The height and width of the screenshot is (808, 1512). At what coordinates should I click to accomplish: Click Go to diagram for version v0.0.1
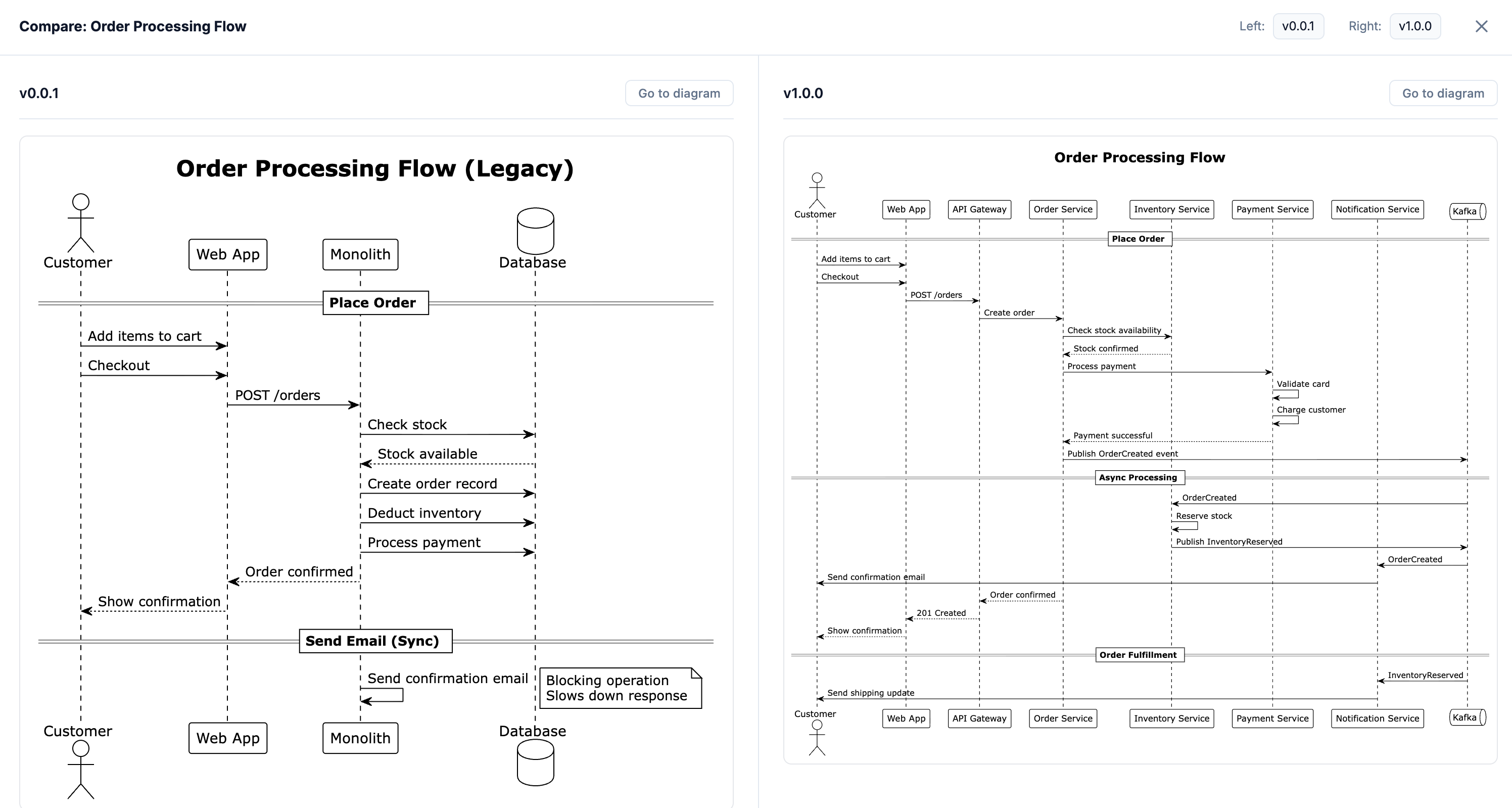(x=679, y=93)
